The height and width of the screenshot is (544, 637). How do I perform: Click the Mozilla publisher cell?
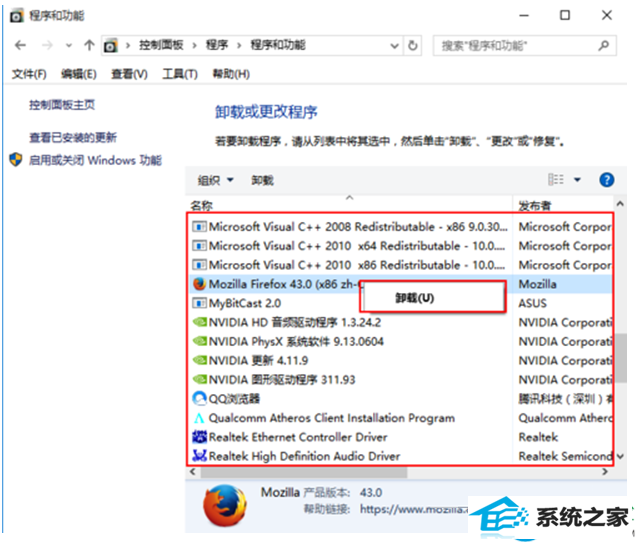(537, 284)
